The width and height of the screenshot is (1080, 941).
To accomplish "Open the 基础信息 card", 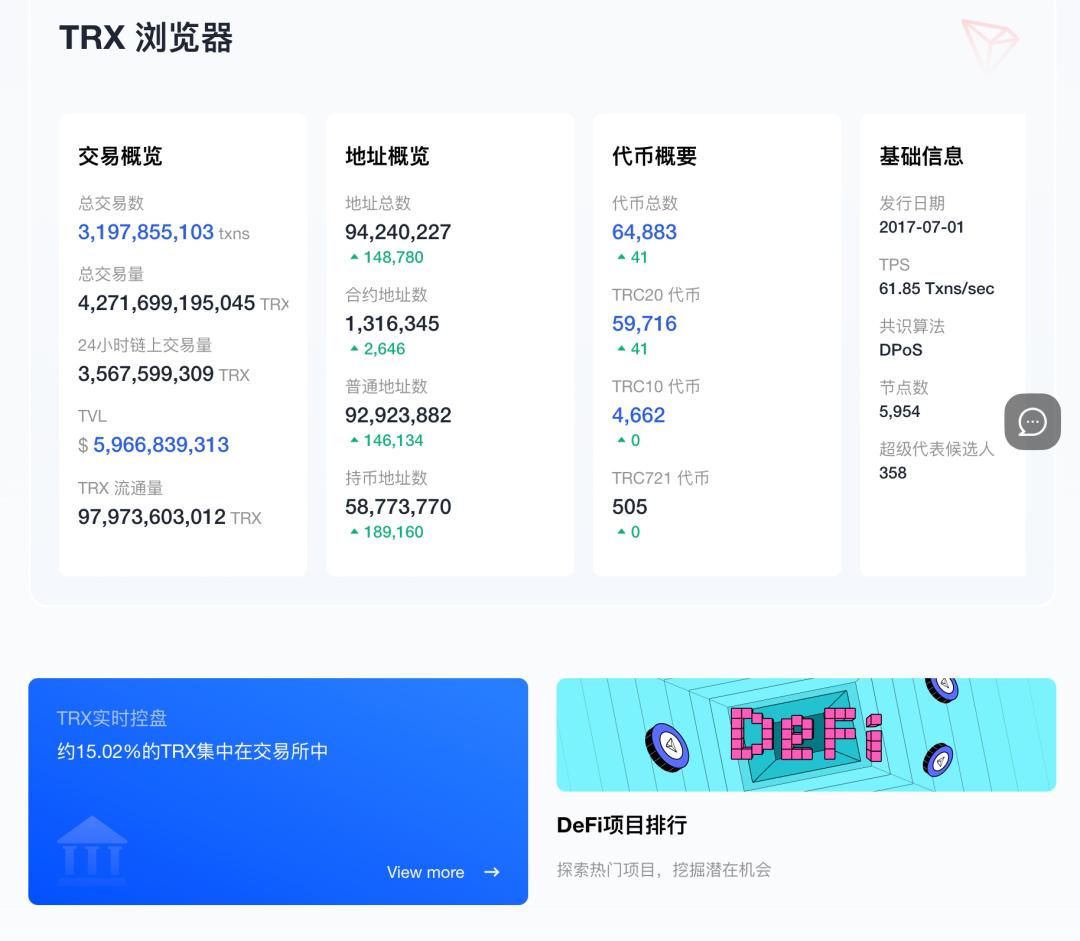I will [919, 156].
